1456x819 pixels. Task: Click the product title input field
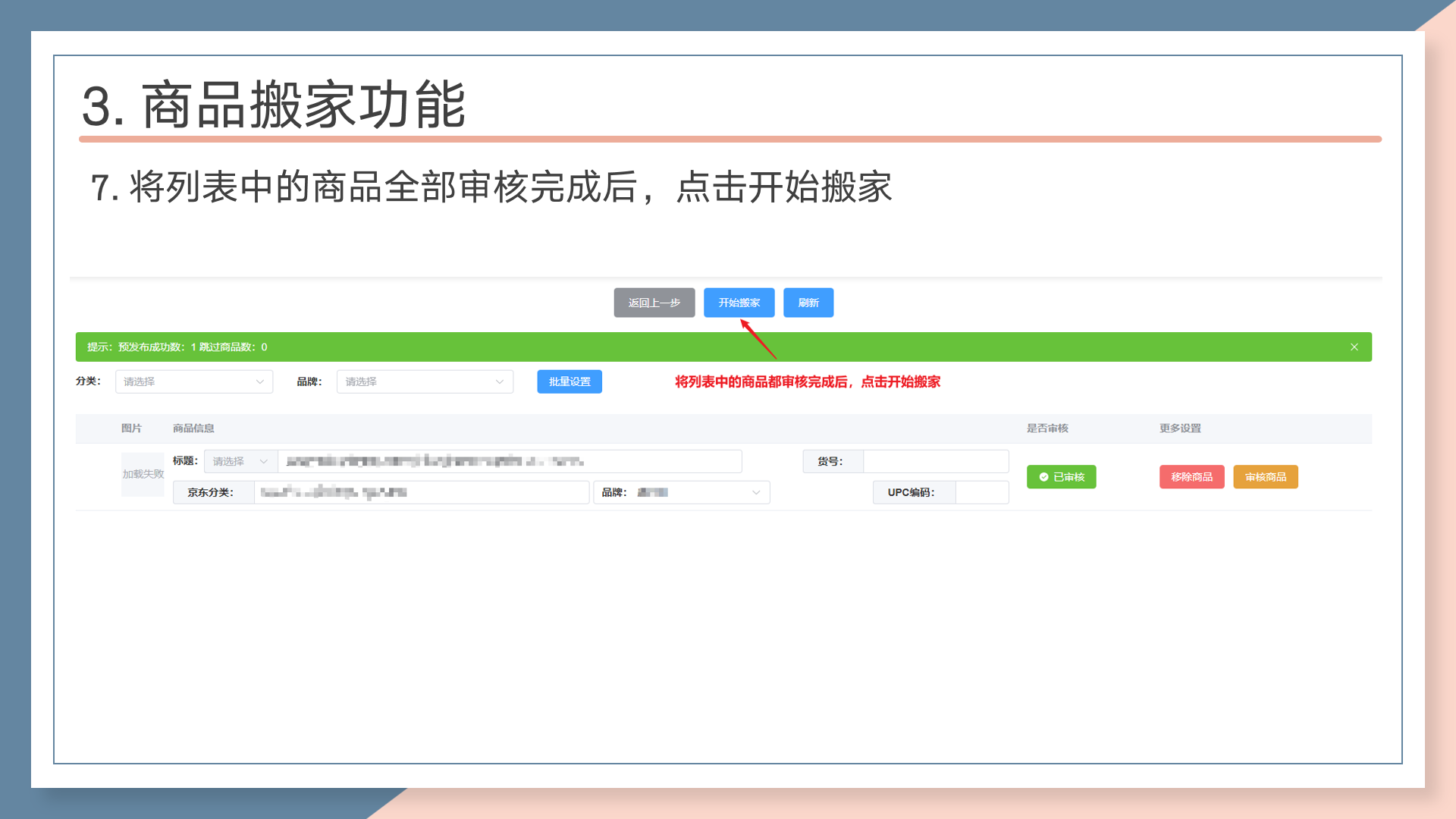509,461
